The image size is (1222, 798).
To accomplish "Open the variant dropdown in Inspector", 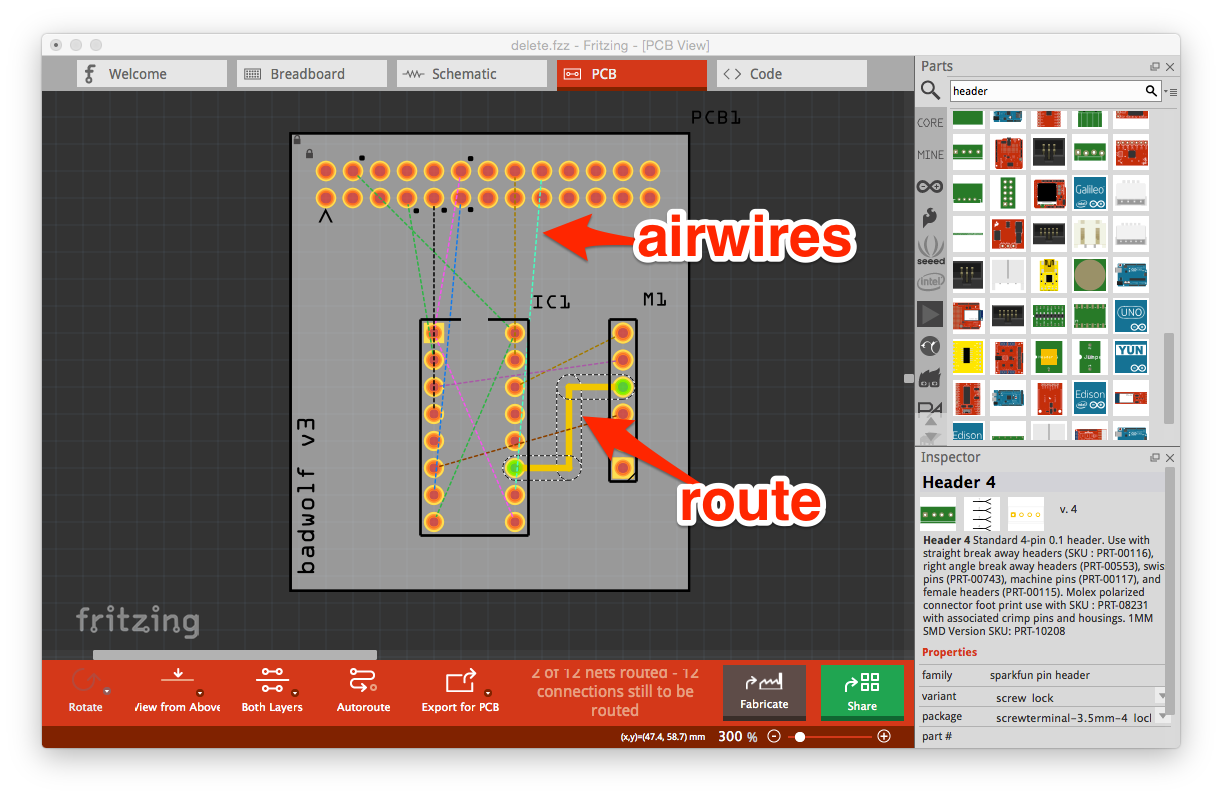I will 1160,697.
